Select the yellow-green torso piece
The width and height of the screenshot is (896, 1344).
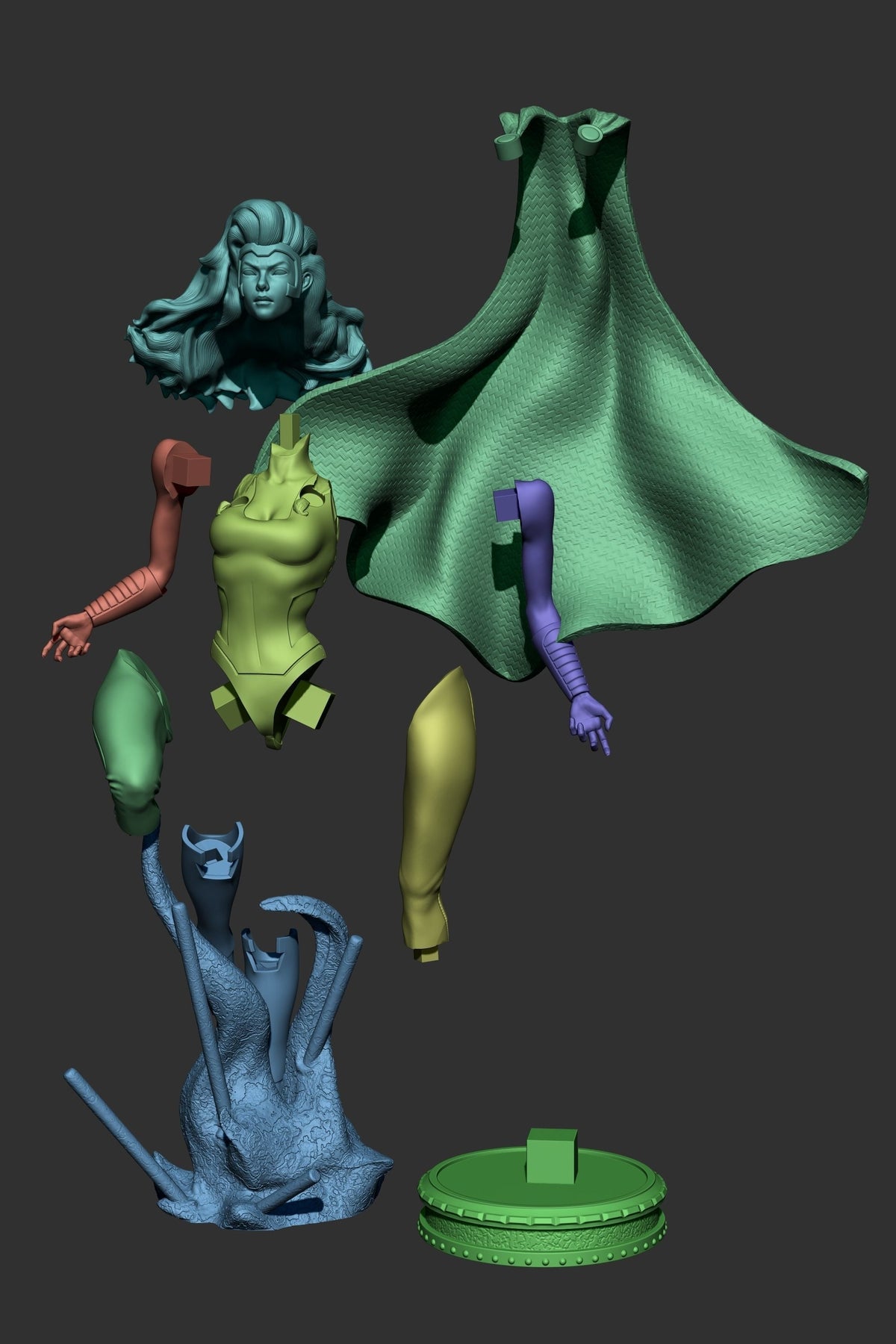pos(273,590)
